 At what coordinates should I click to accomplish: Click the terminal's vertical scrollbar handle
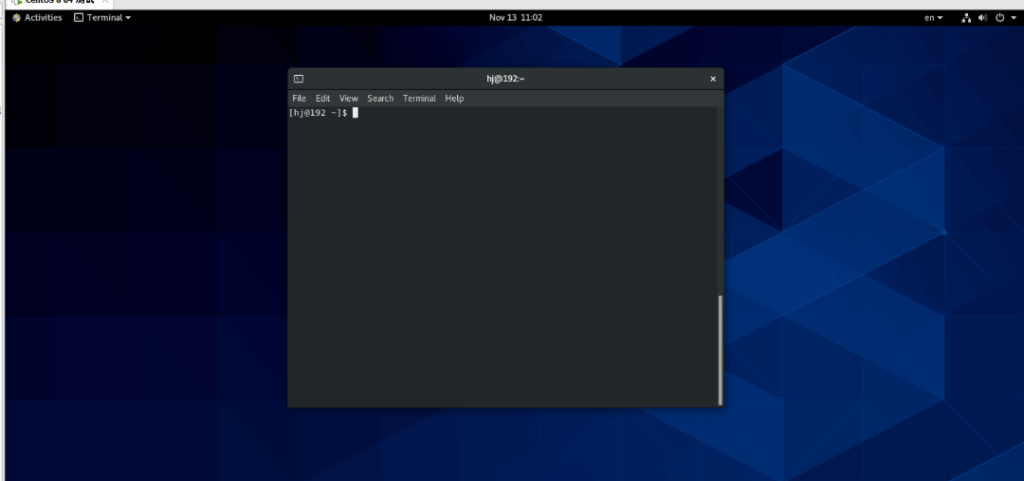click(719, 349)
